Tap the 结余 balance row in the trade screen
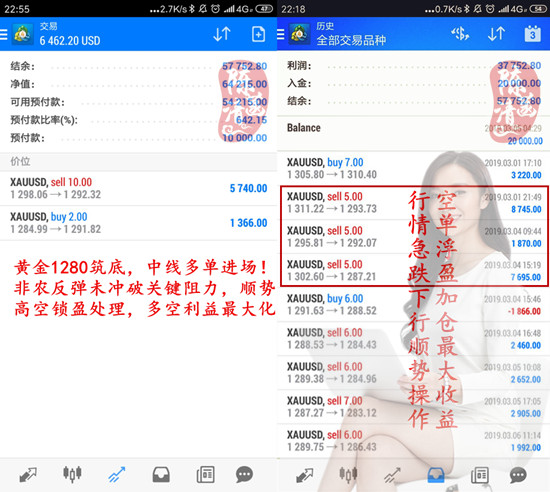 coord(139,66)
